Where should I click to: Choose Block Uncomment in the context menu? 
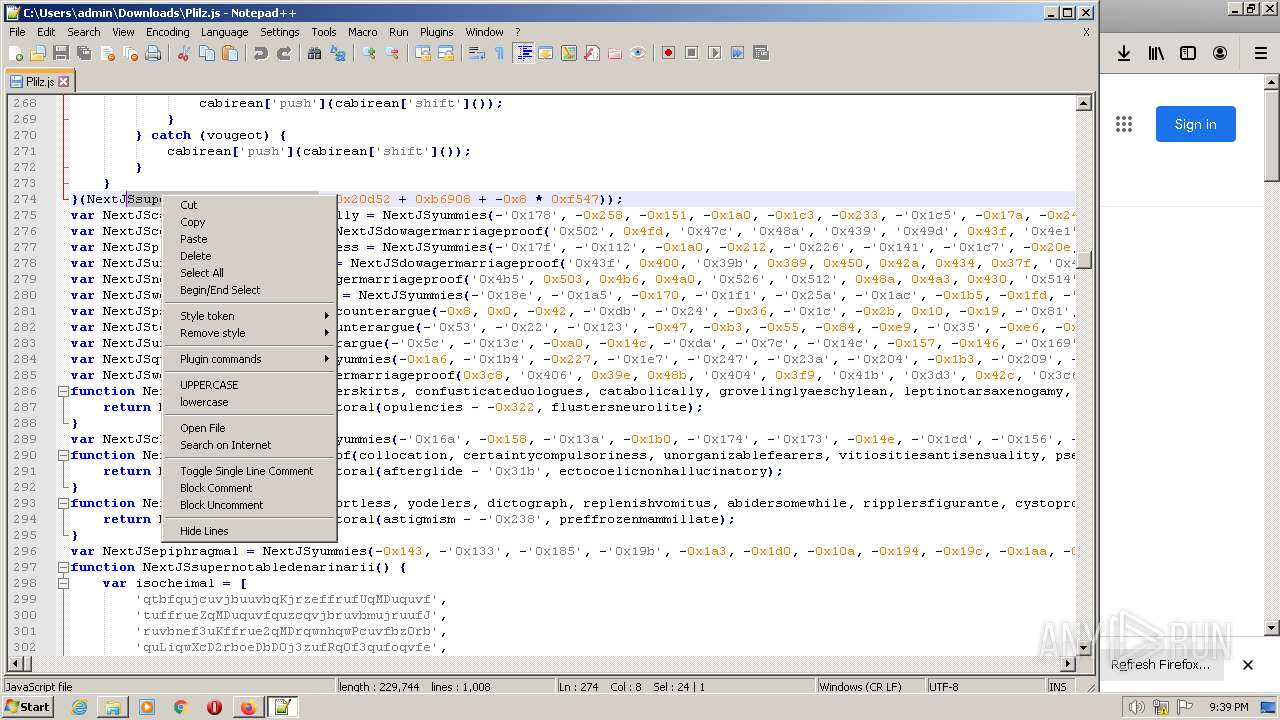249,505
